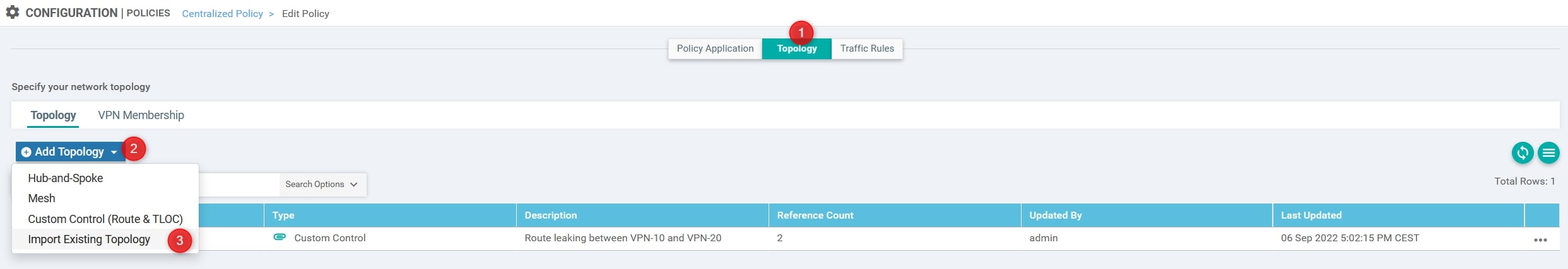Choose Import Existing Topology

point(89,239)
